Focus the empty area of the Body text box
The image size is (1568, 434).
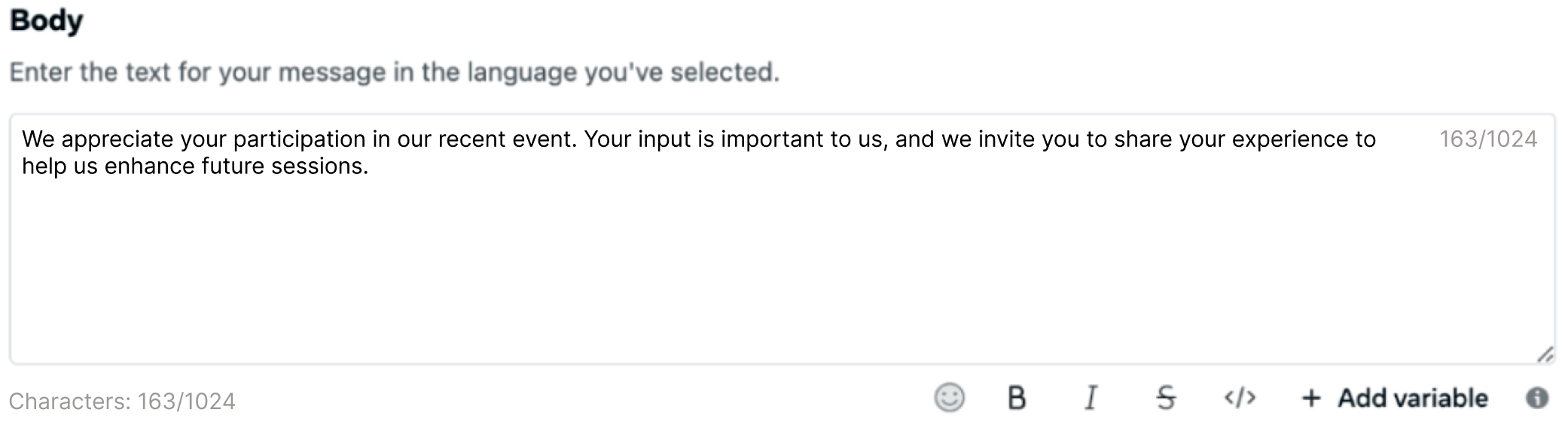[753, 271]
